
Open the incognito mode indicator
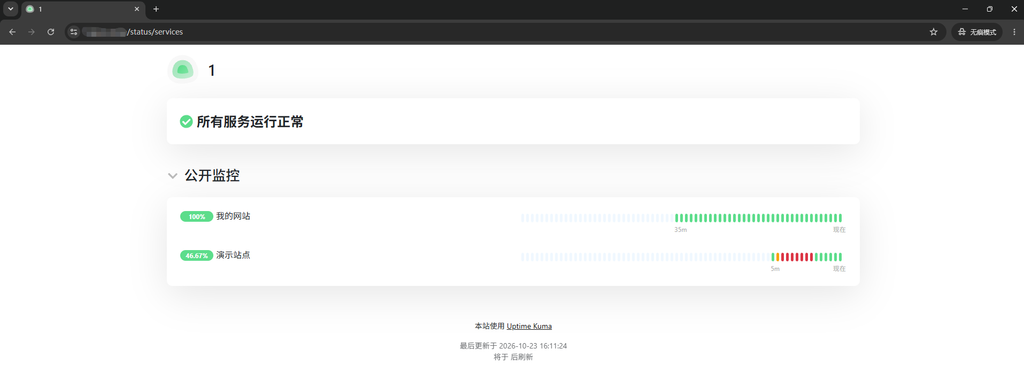976,31
